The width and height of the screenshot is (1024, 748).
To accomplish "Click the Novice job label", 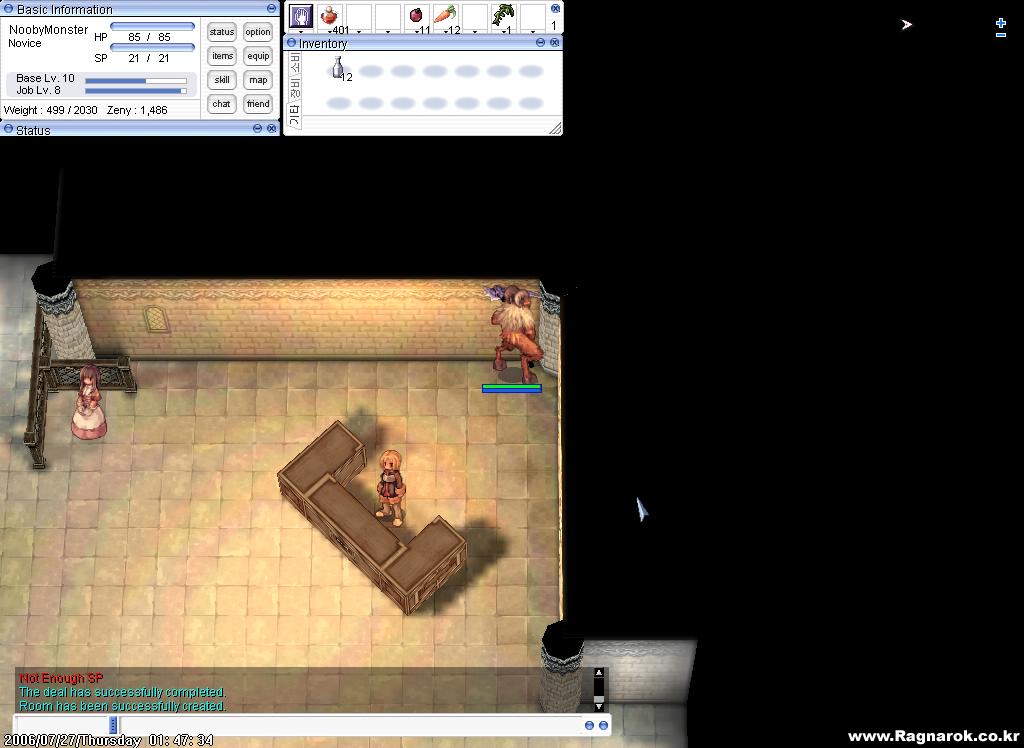I will (x=25, y=43).
